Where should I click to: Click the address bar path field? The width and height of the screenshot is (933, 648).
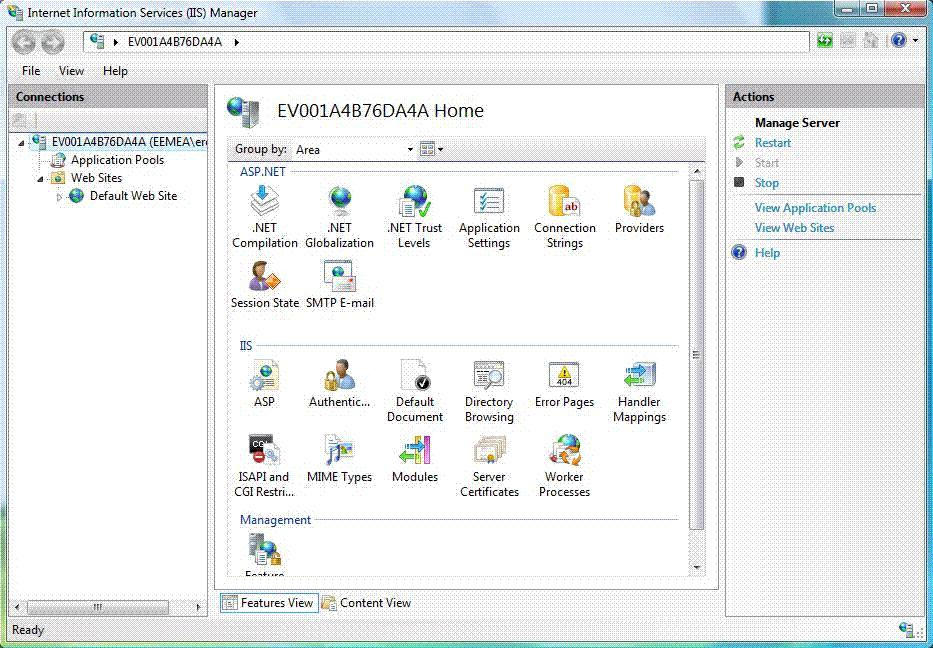(446, 42)
